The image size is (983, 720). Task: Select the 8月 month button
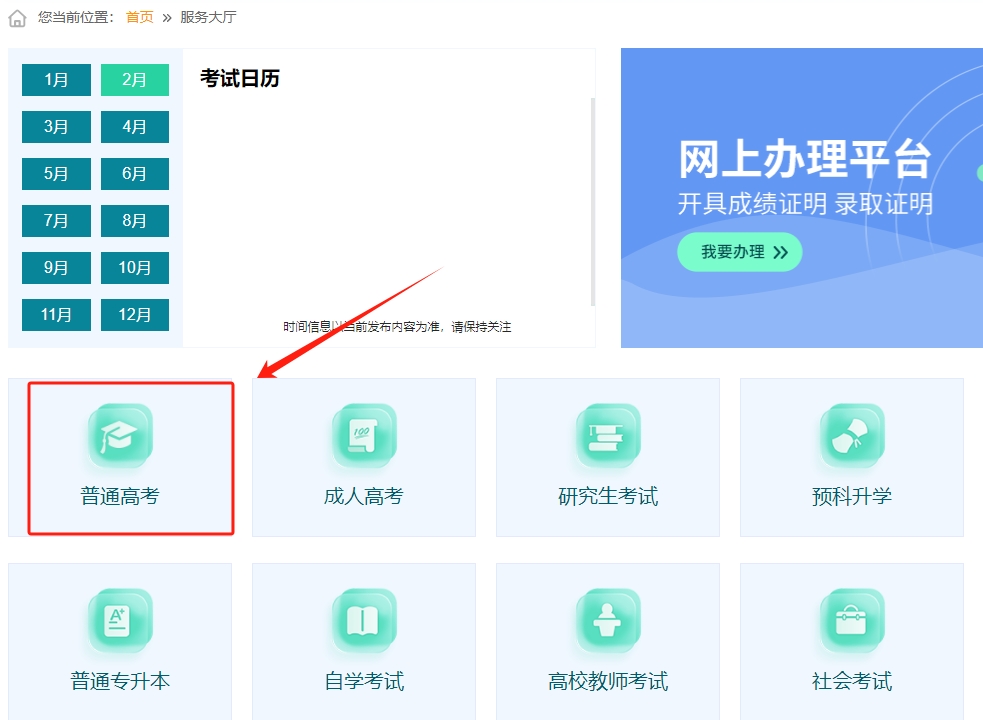[x=135, y=221]
